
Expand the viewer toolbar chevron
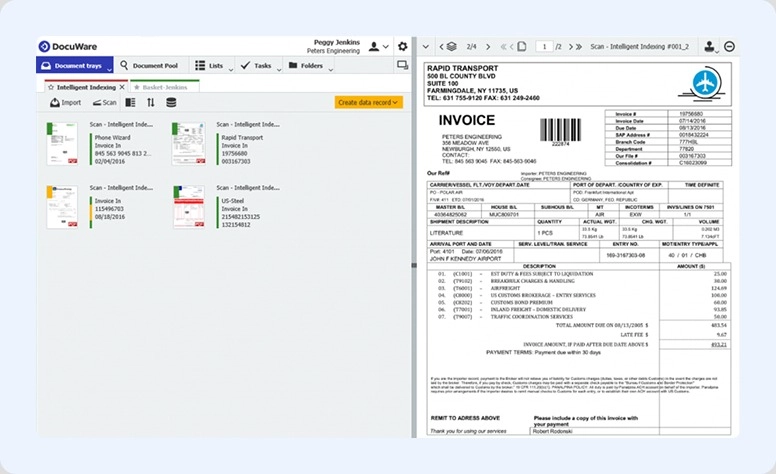tap(426, 47)
